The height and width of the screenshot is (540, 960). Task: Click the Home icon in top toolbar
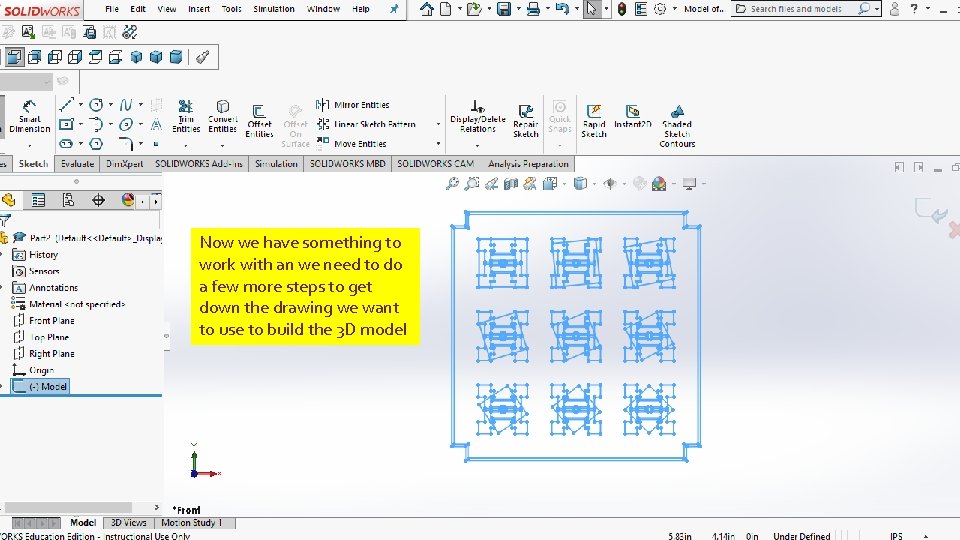[x=427, y=9]
